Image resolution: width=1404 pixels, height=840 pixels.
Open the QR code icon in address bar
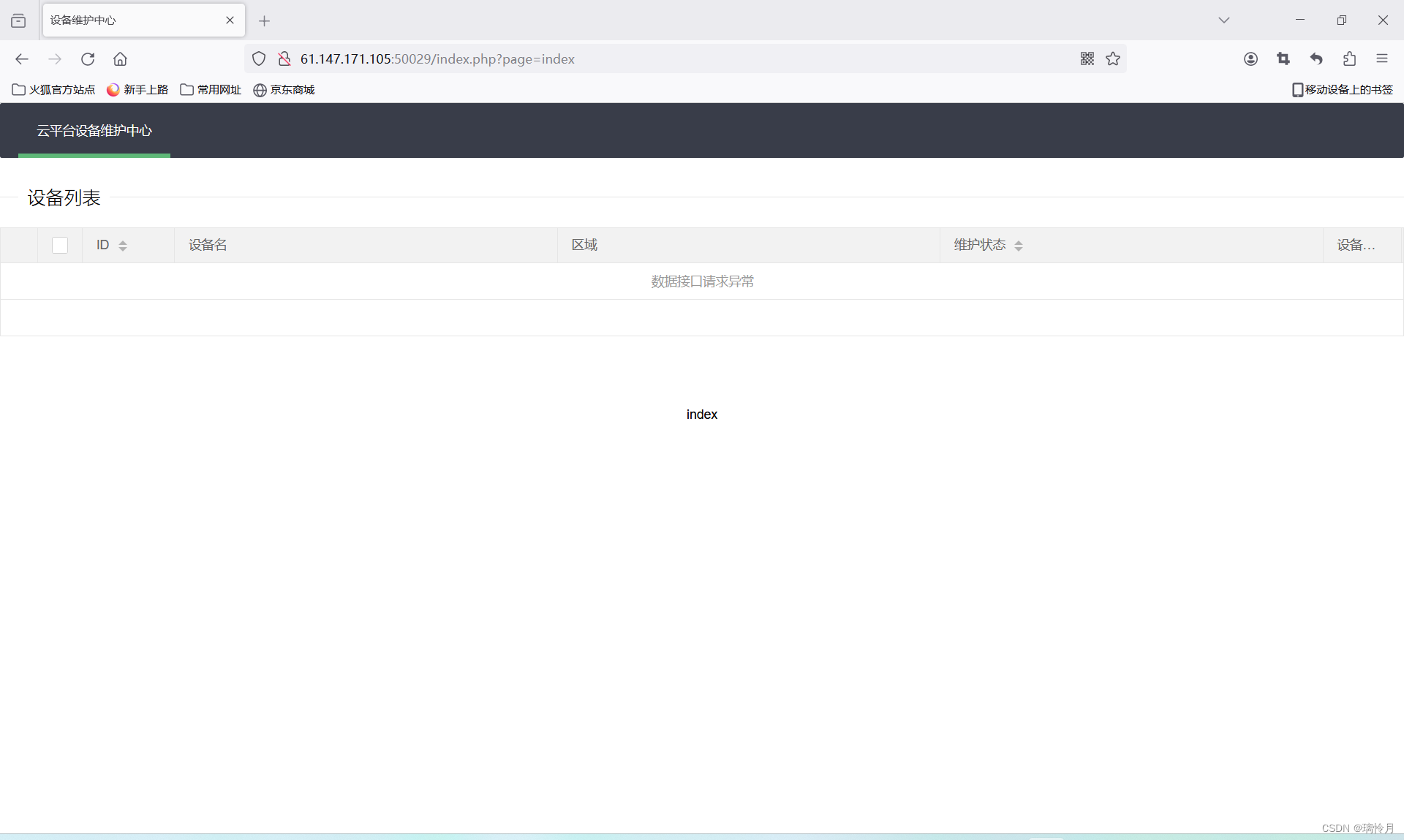coord(1087,59)
